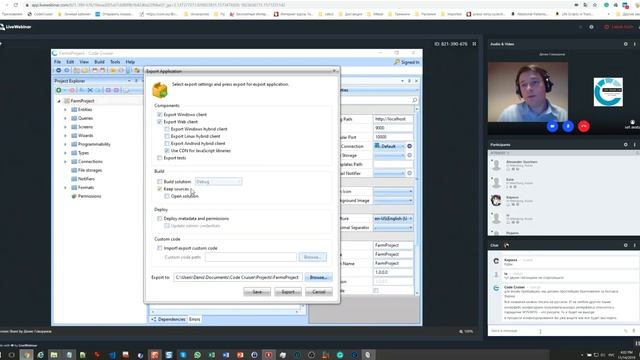Open the Edit menu
Screen dimensions: 640x360
point(70,62)
